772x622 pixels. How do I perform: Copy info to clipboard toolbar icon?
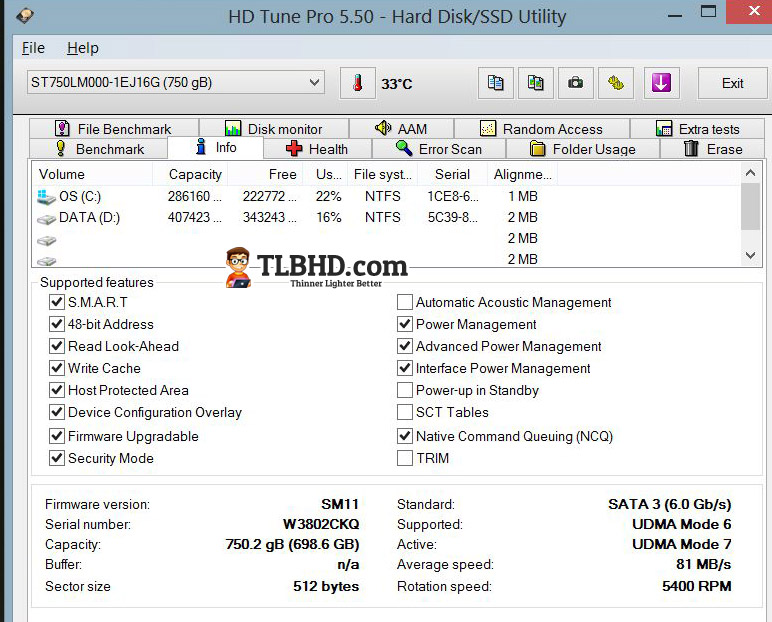tap(496, 83)
